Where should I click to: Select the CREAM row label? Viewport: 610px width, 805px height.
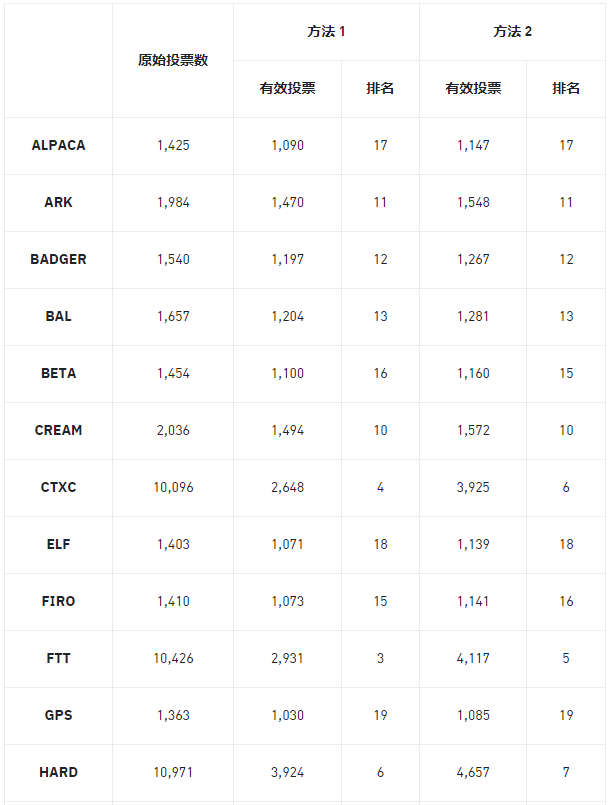click(x=58, y=430)
